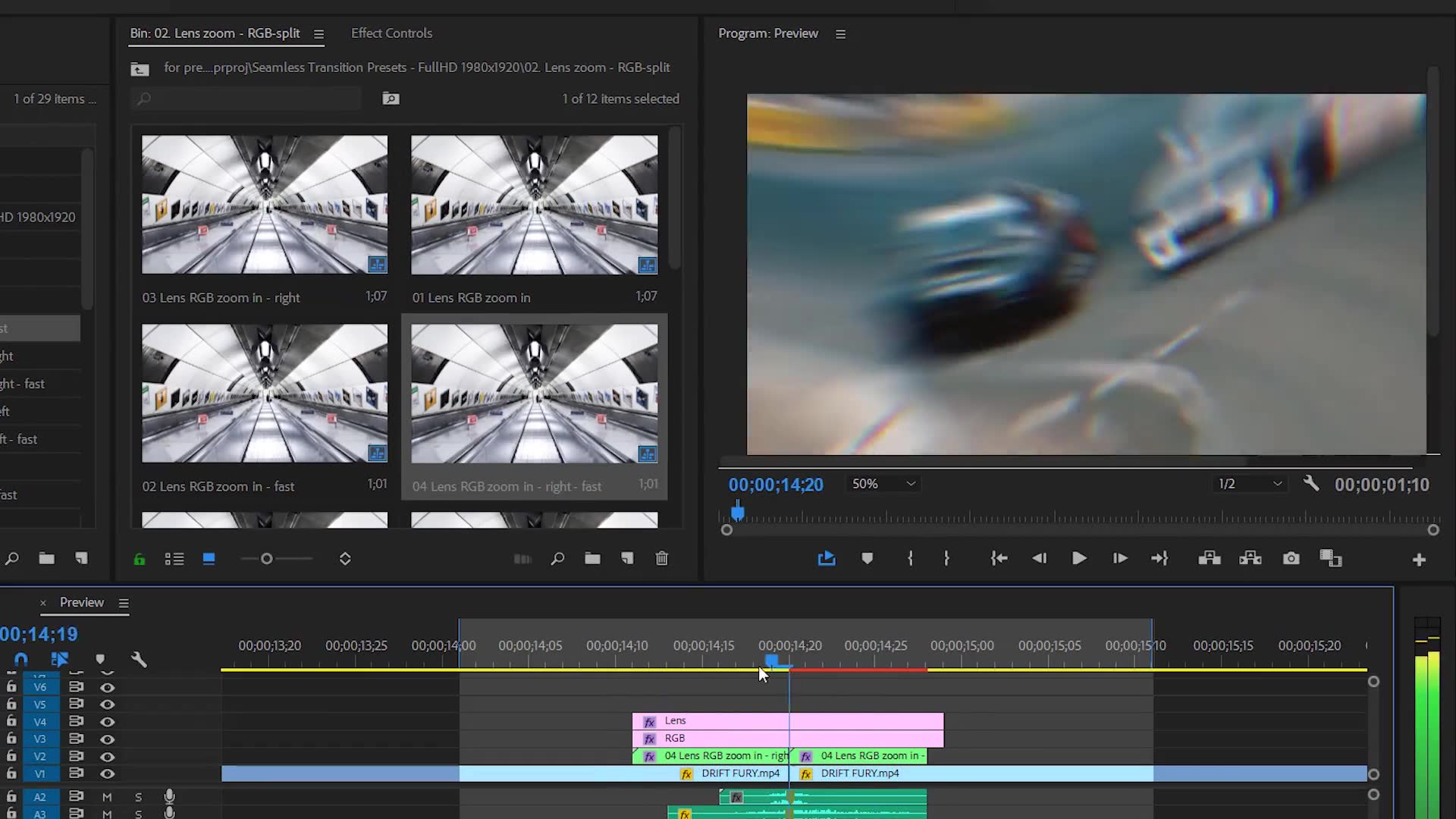Hide track V2 with eye icon
The width and height of the screenshot is (1456, 819).
click(x=108, y=757)
